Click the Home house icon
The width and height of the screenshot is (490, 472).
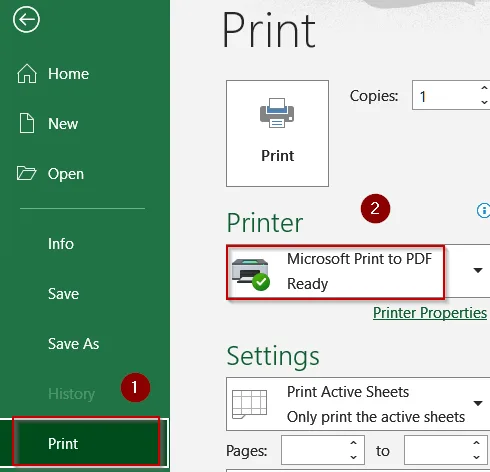(27, 73)
